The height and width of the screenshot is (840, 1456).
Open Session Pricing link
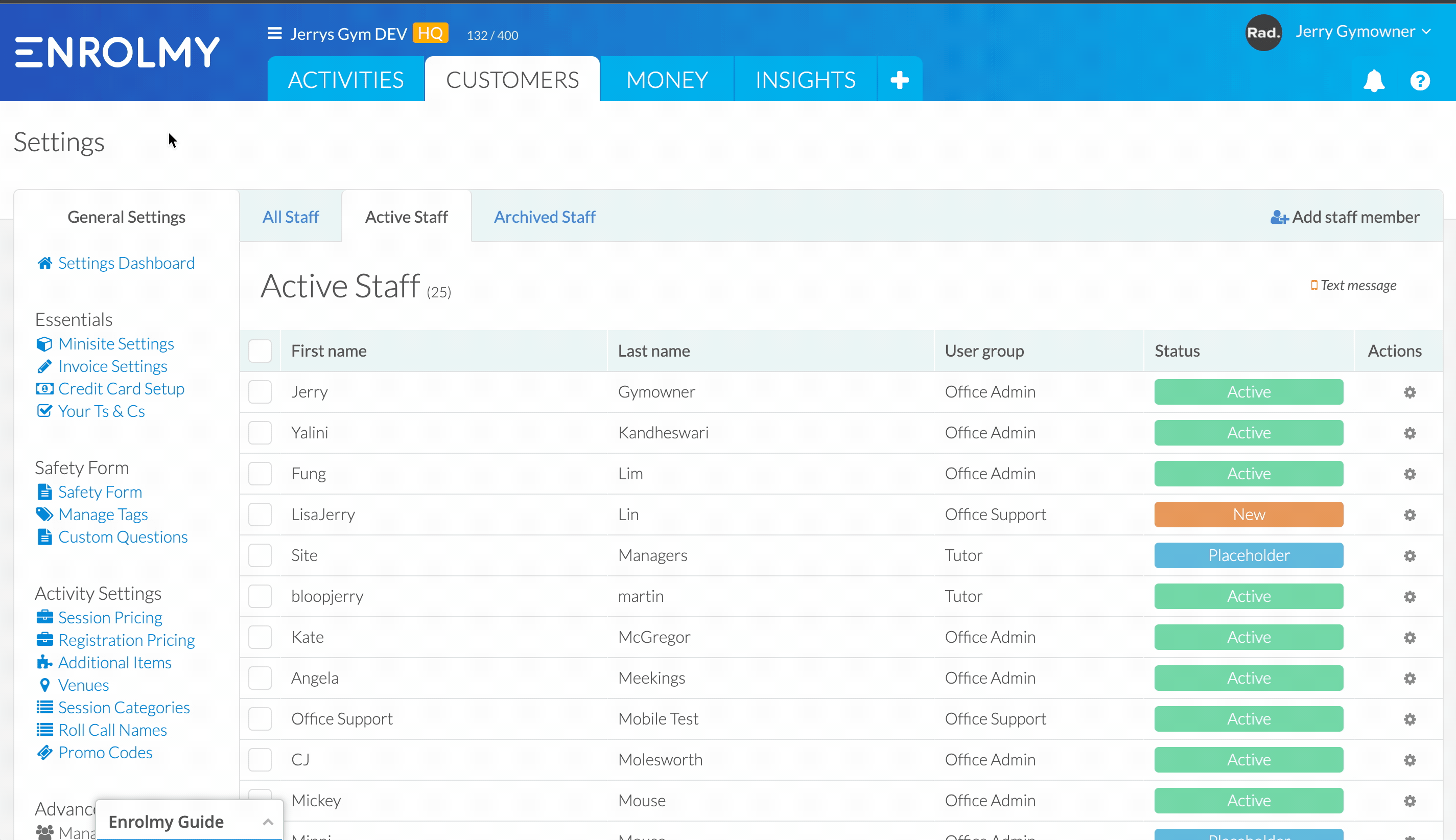point(110,617)
